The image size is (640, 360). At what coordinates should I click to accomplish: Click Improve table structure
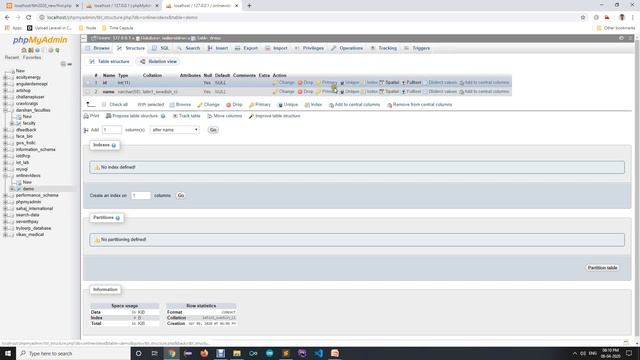pyautogui.click(x=274, y=116)
